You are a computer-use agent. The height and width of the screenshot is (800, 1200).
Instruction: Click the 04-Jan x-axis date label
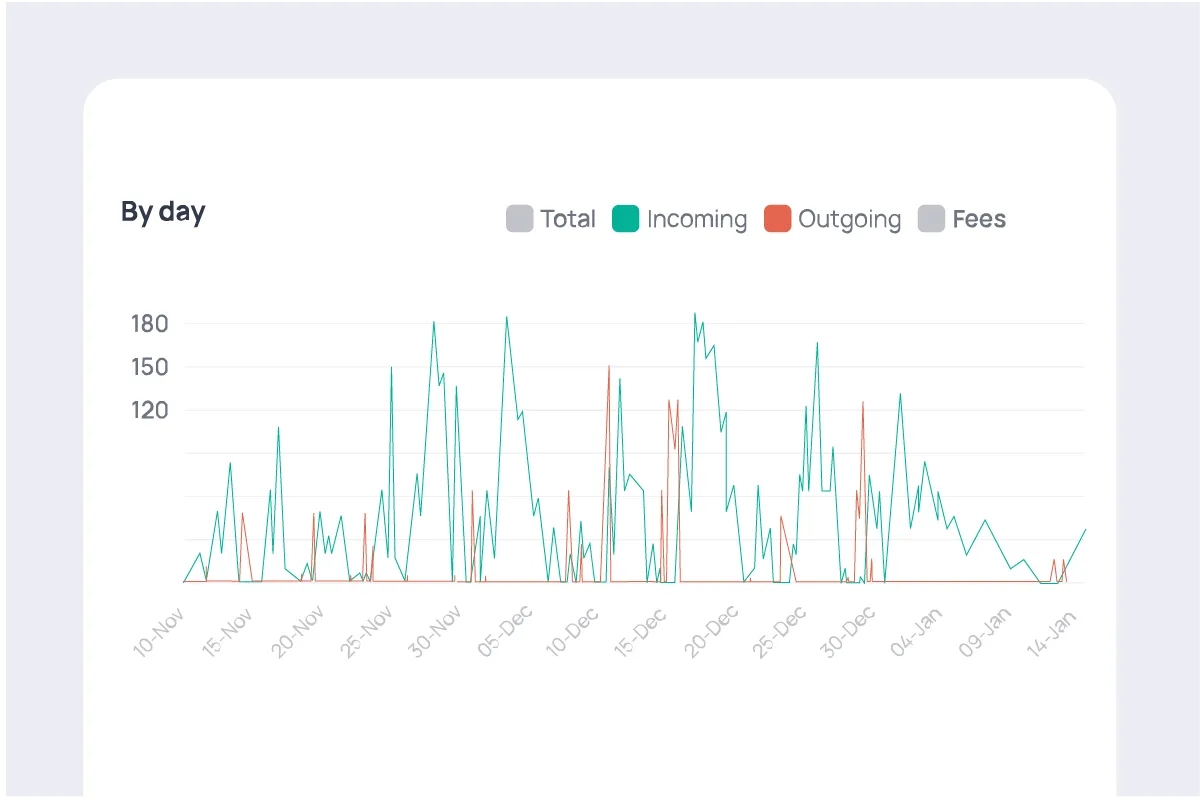[x=918, y=630]
